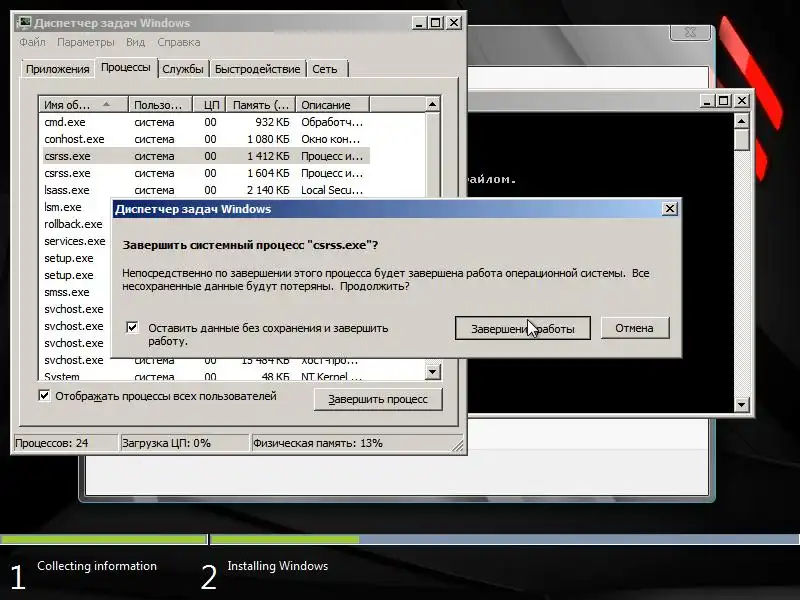Click the Task Manager resize grip
Viewport: 800px width, 600px height.
click(458, 445)
